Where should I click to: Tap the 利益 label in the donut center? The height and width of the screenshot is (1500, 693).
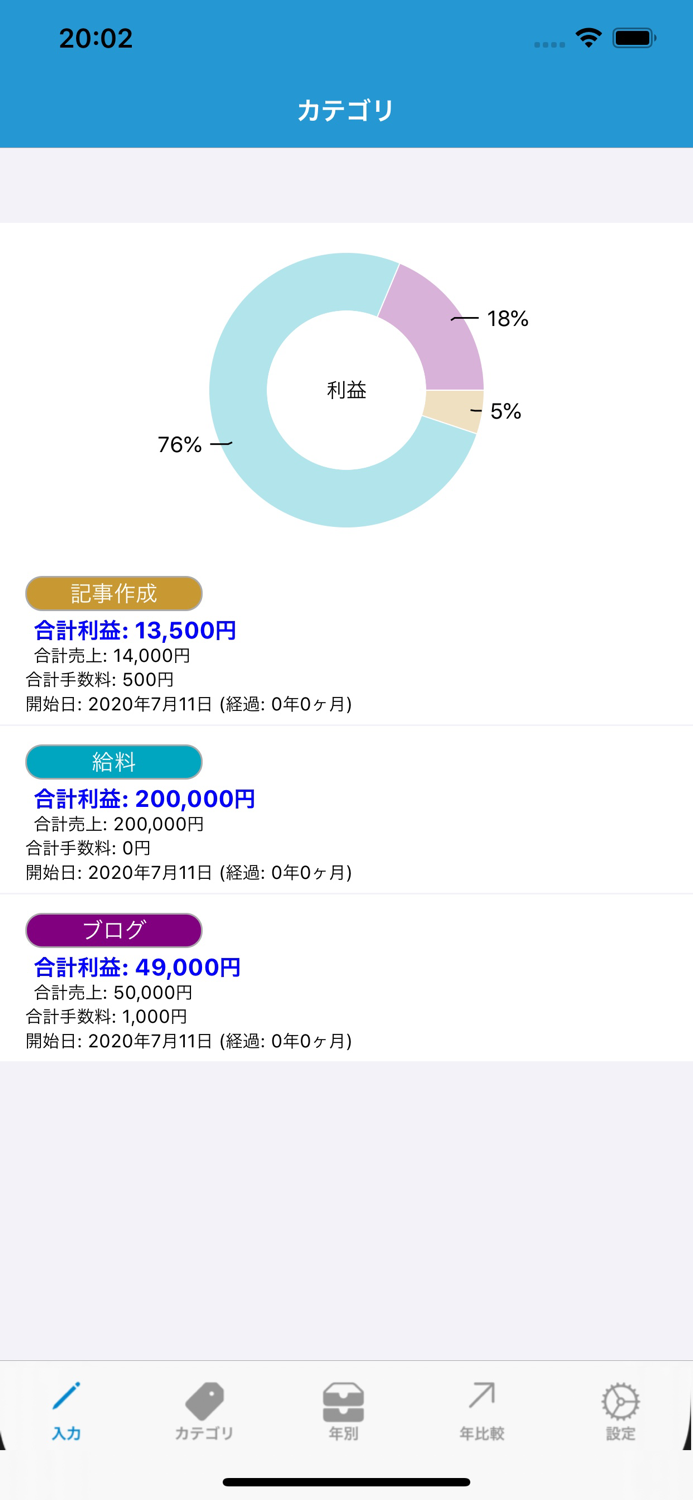tap(345, 390)
